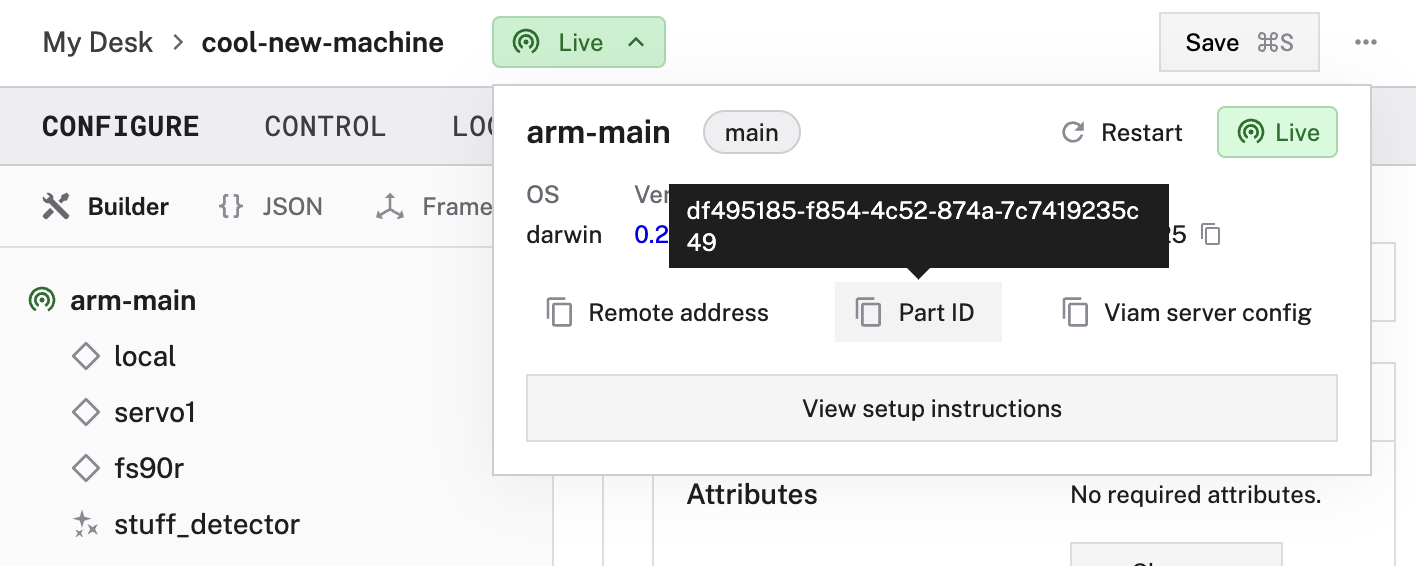Open the CONFIGURE tab
The width and height of the screenshot is (1416, 566).
(121, 127)
